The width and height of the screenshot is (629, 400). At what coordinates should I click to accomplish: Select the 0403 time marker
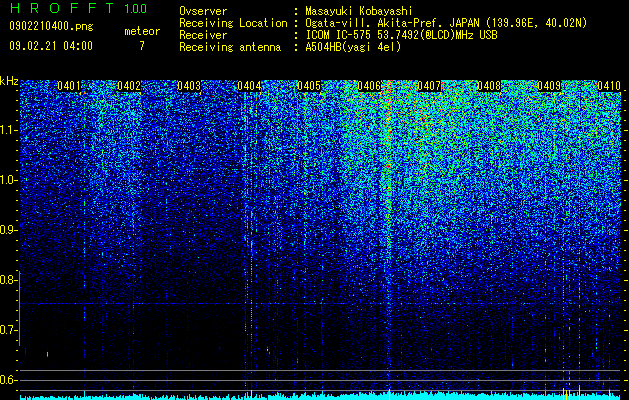(189, 86)
